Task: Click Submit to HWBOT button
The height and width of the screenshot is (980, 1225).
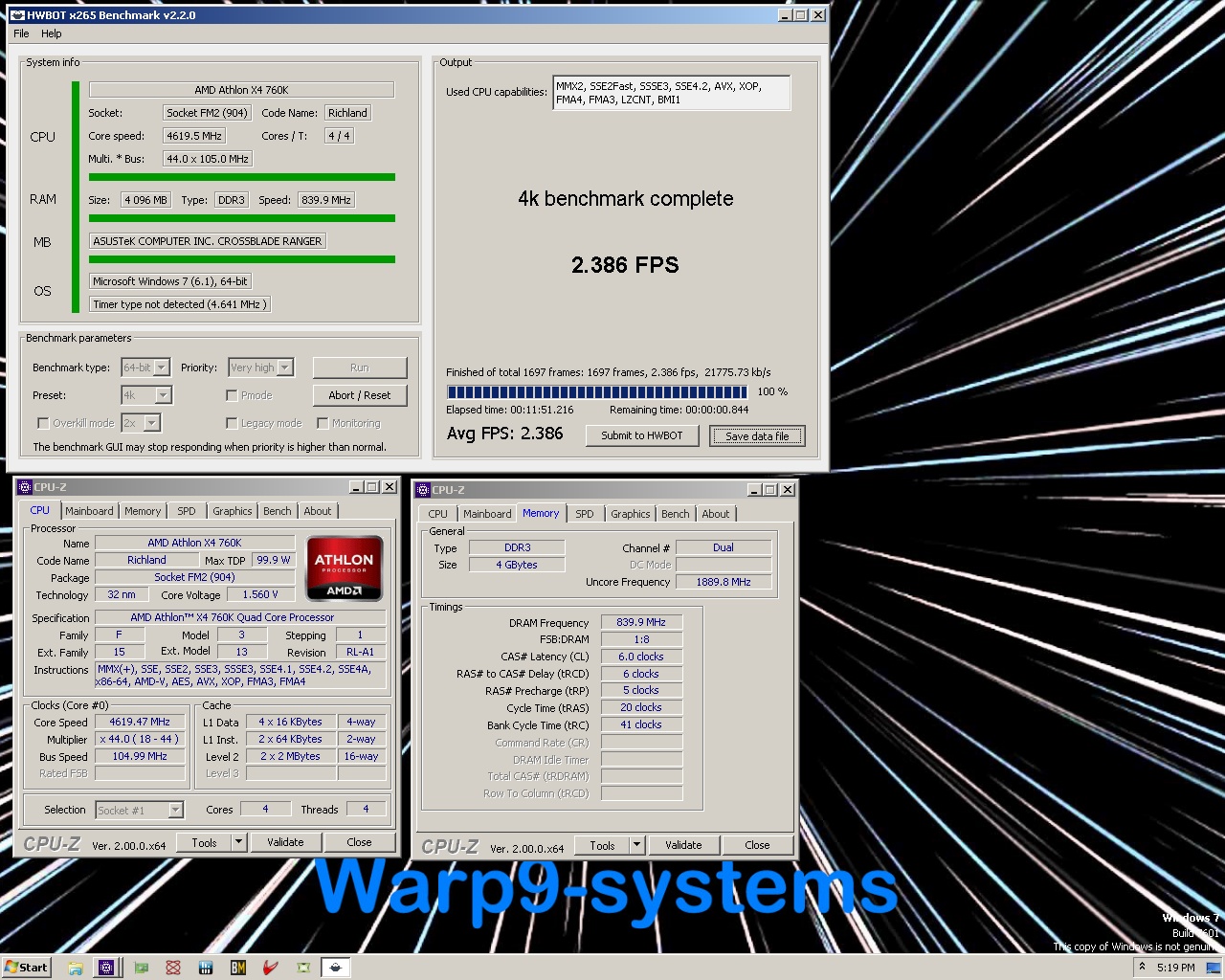Action: (642, 435)
